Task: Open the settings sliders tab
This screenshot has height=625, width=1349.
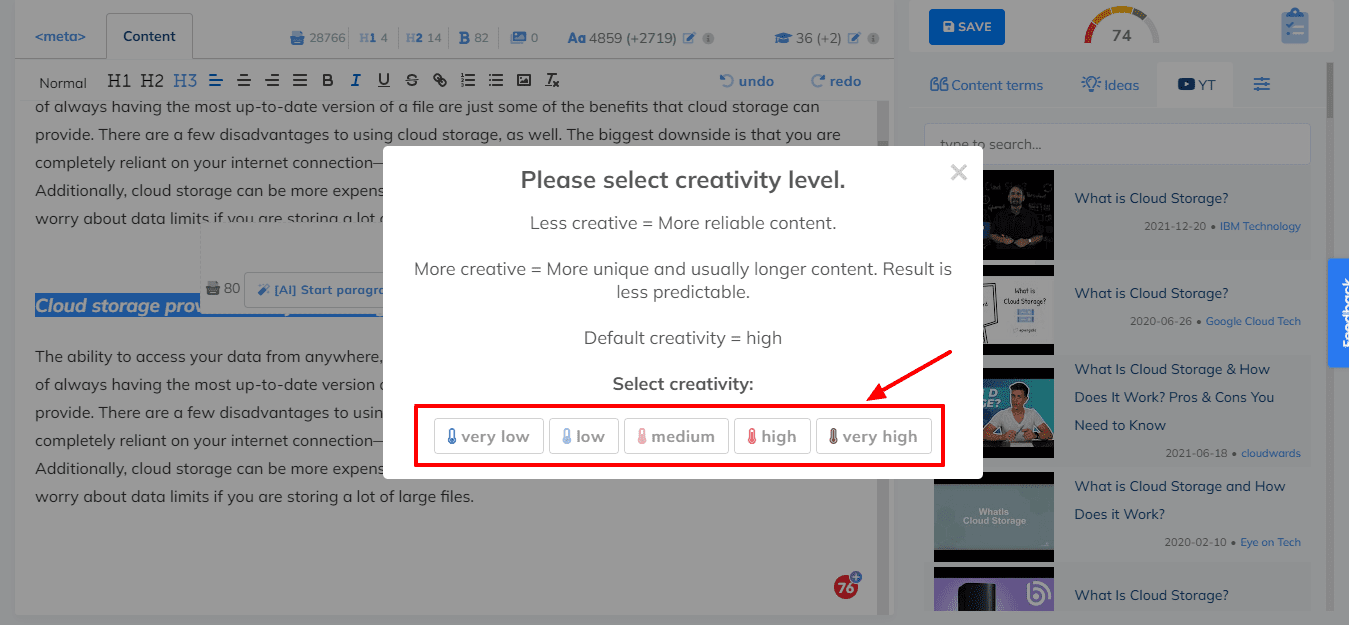Action: click(1262, 85)
